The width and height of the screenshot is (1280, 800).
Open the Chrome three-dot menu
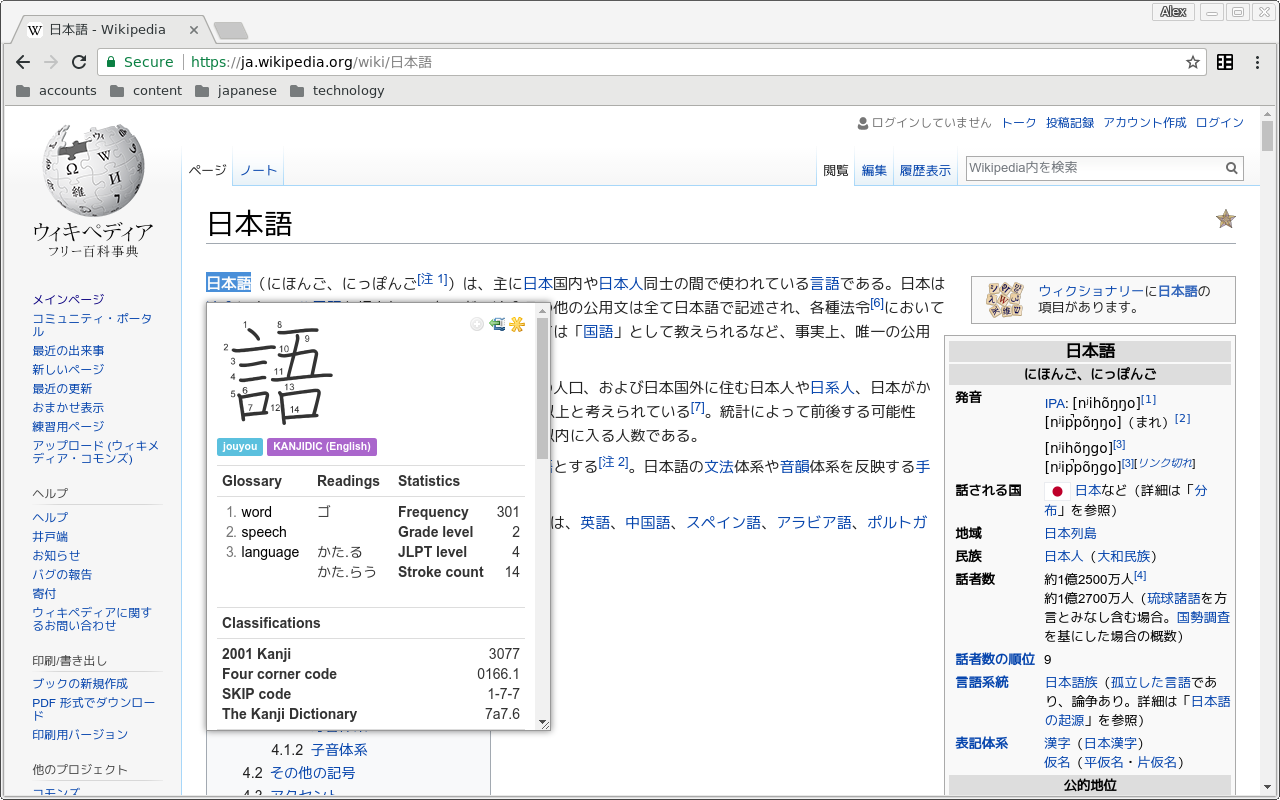[1257, 62]
